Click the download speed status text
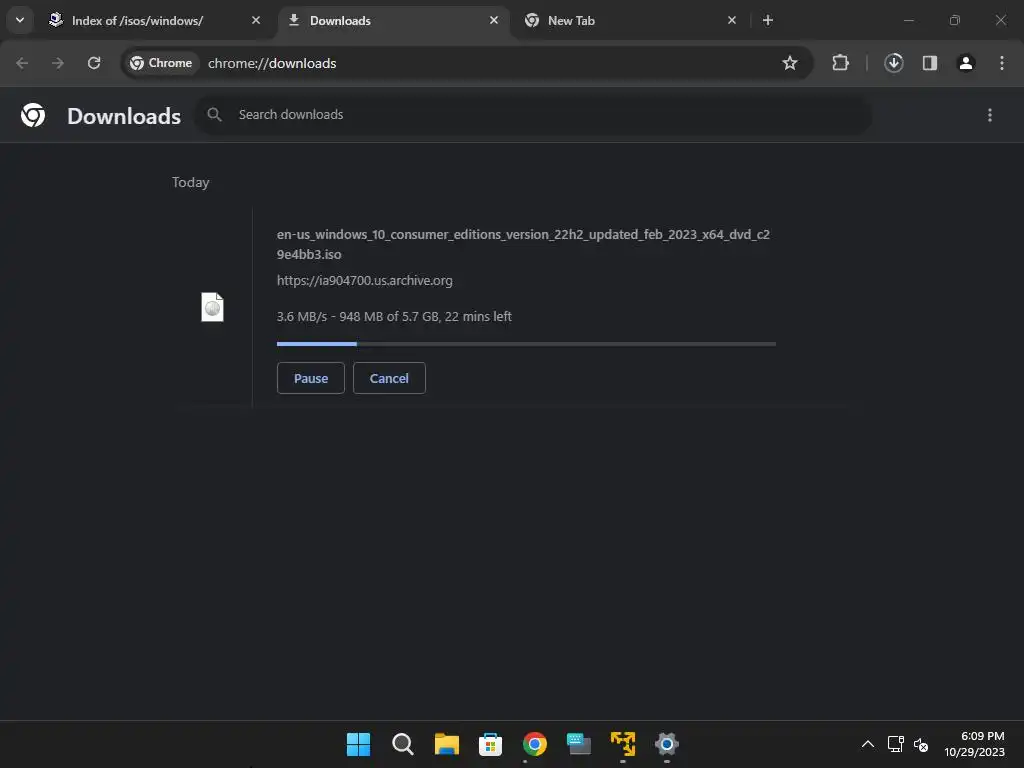The width and height of the screenshot is (1024, 768). point(394,316)
